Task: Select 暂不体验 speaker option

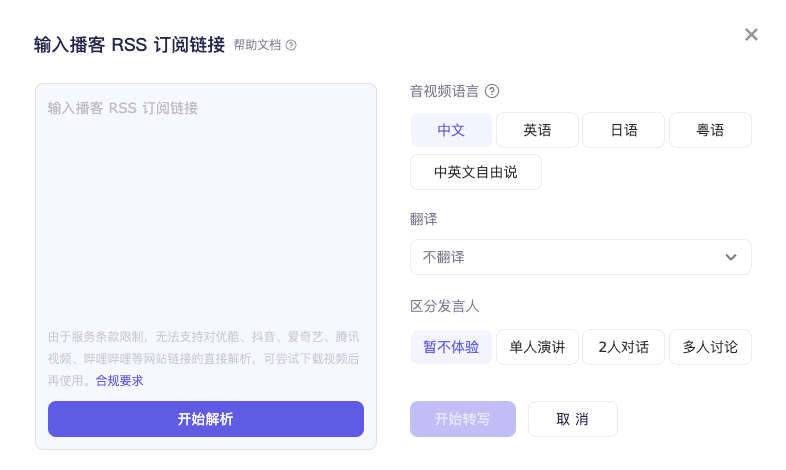Action: pyautogui.click(x=451, y=347)
